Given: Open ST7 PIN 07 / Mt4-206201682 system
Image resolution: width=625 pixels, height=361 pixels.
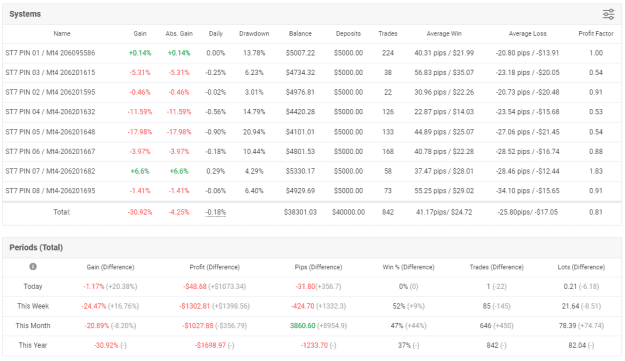Looking at the screenshot, I should [50, 171].
